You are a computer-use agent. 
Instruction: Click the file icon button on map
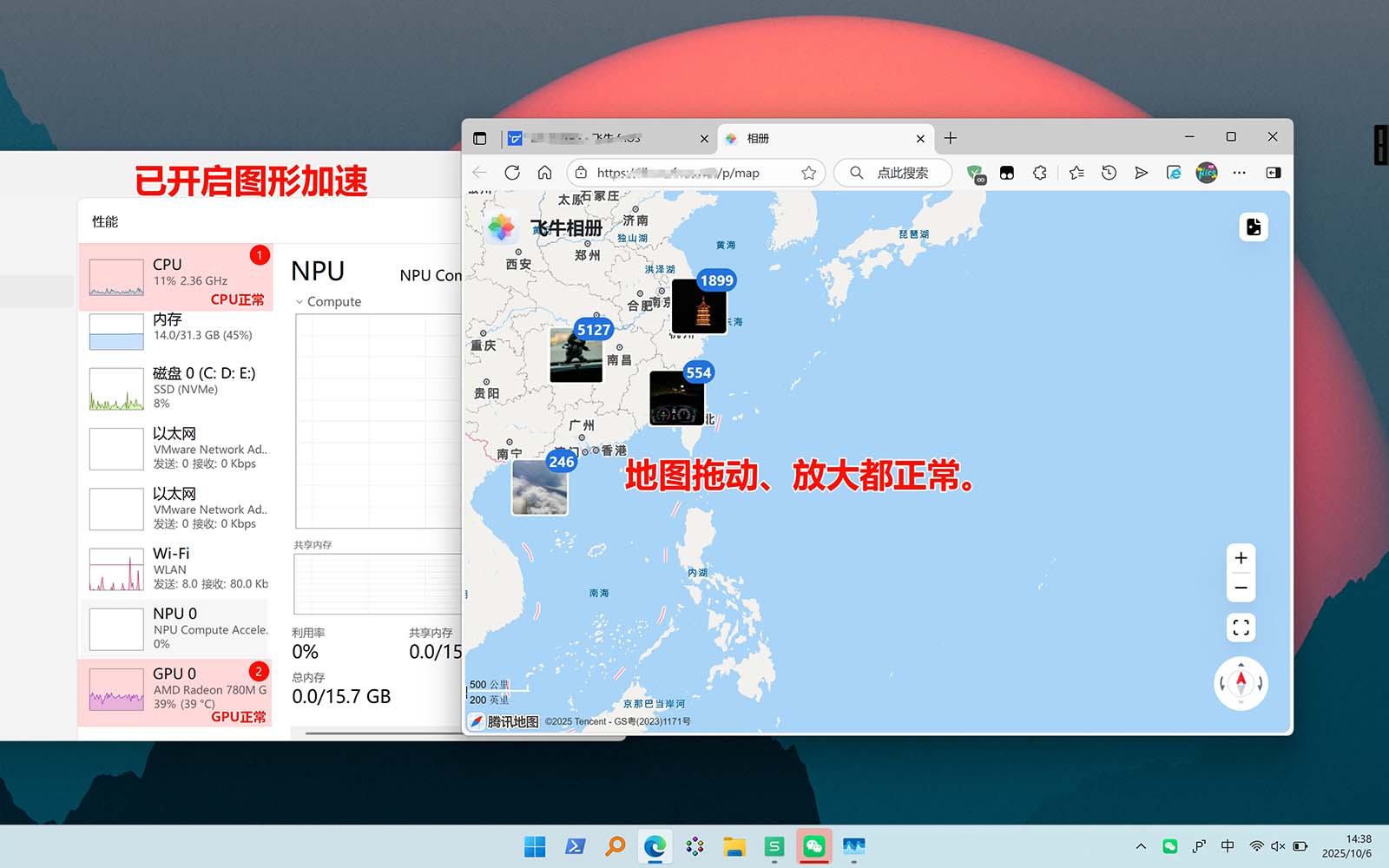click(x=1254, y=227)
